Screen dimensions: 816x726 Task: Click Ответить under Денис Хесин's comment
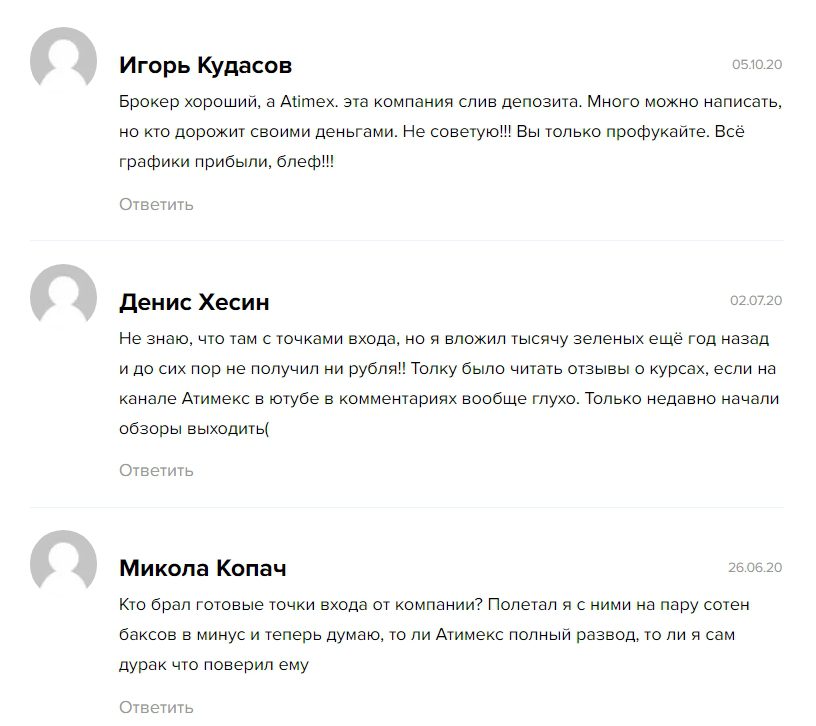coord(156,470)
